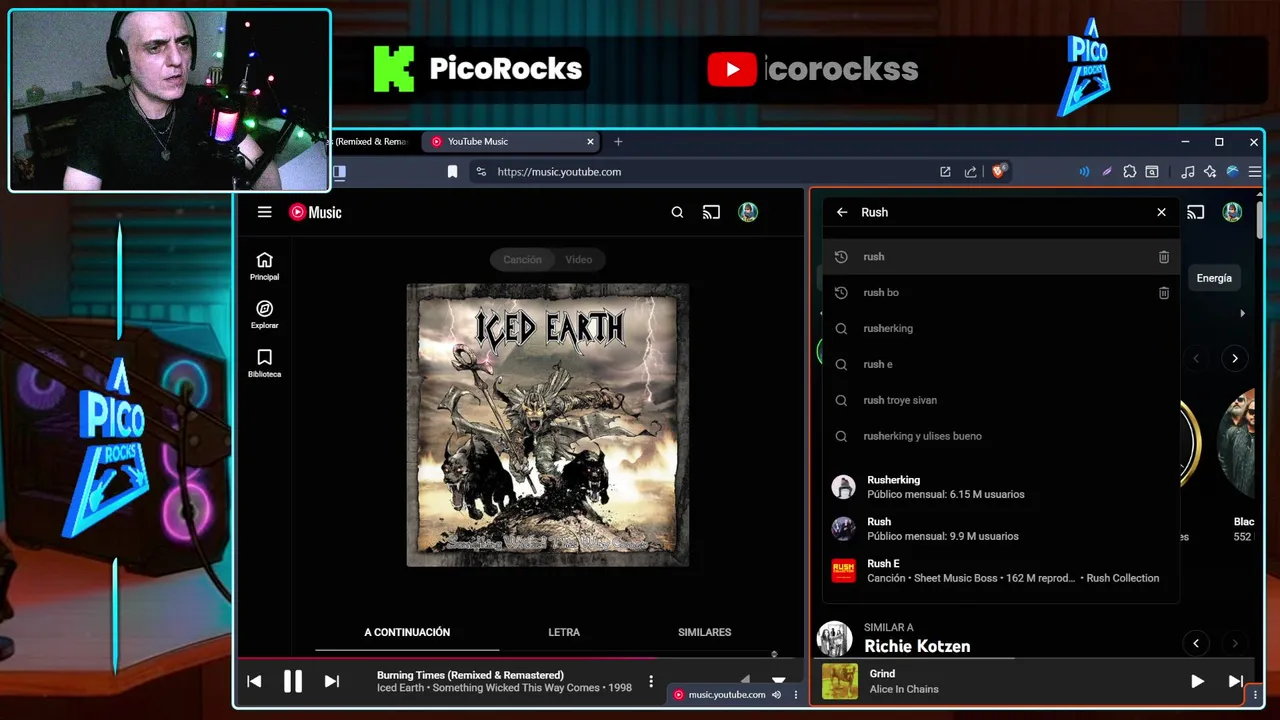Click the Rush search input field
1280x720 pixels.
pos(1000,212)
